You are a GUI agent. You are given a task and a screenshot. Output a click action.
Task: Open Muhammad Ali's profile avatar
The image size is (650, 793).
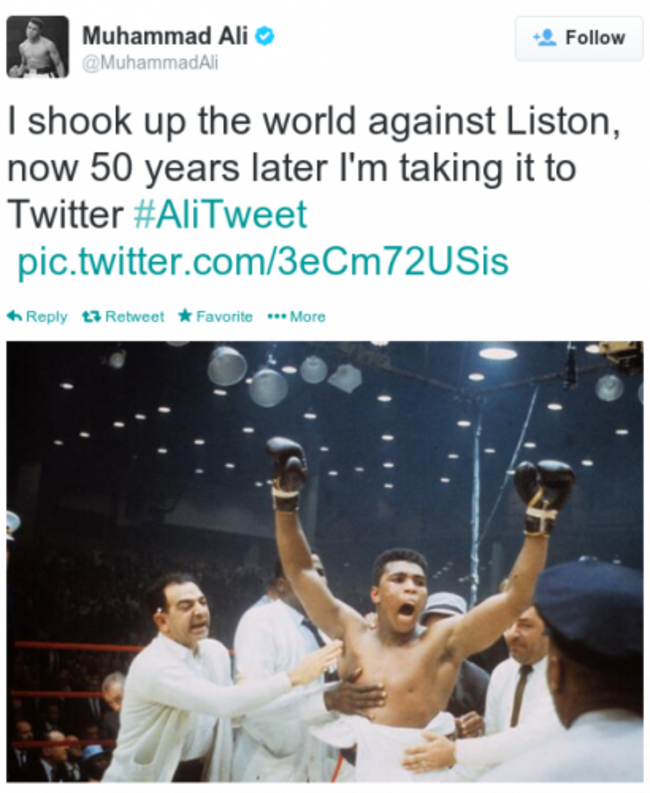[x=37, y=46]
